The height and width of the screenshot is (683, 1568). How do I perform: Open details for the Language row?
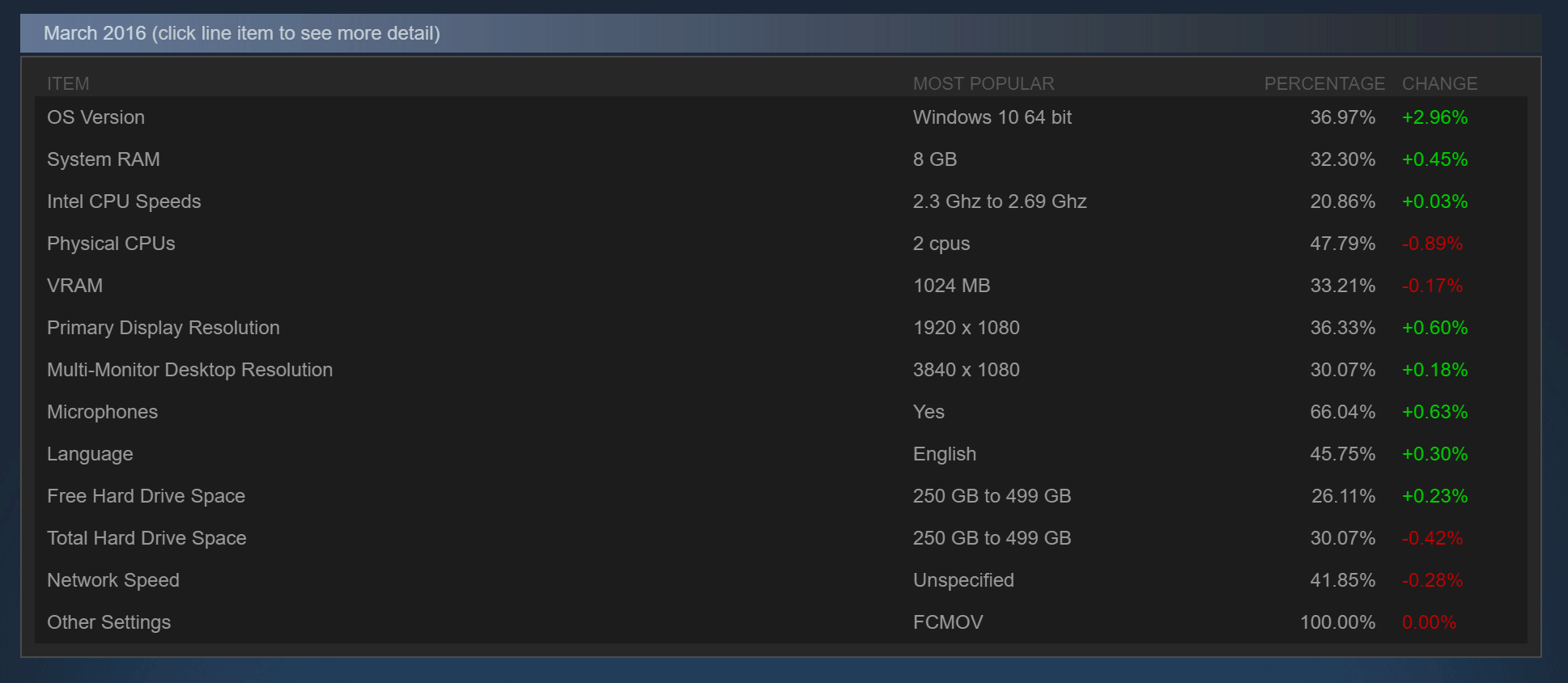(x=90, y=454)
